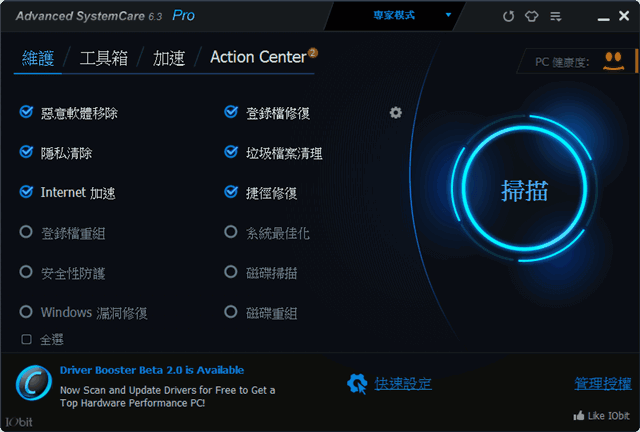The width and height of the screenshot is (640, 432).
Task: Open the 專家模式 mode selector
Action: (x=394, y=16)
